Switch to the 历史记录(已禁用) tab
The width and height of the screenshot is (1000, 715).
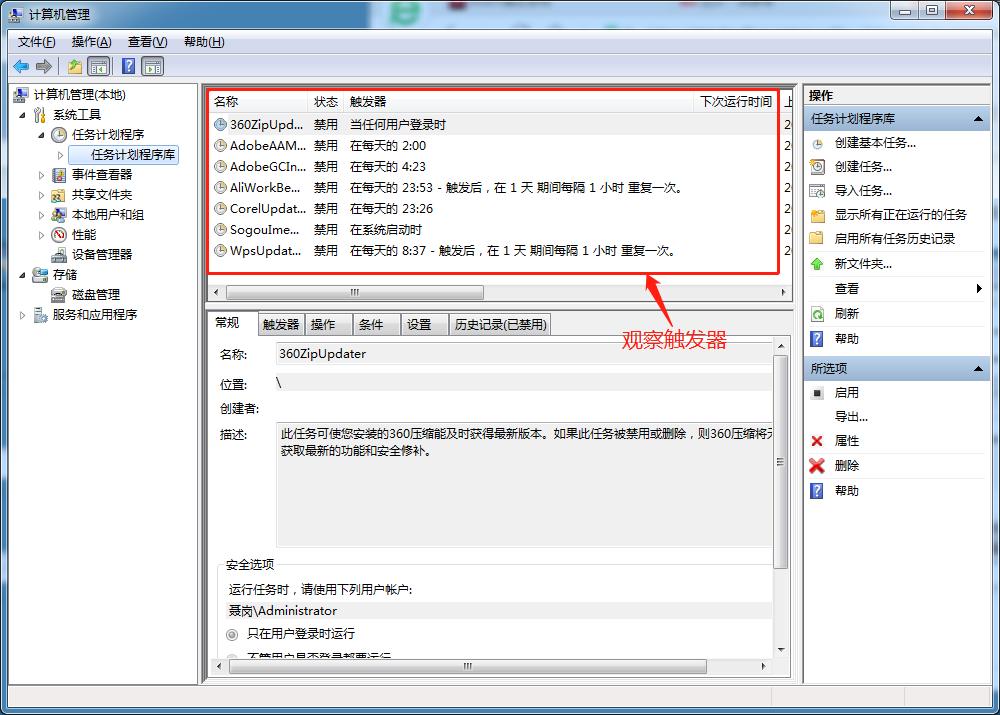[501, 325]
